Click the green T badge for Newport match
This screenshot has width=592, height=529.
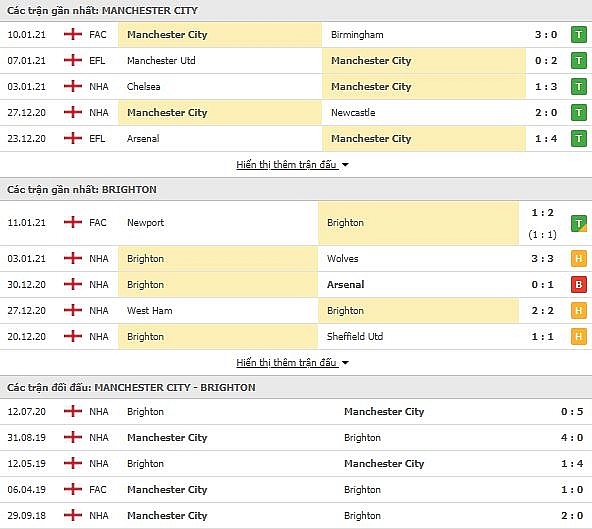click(x=578, y=223)
